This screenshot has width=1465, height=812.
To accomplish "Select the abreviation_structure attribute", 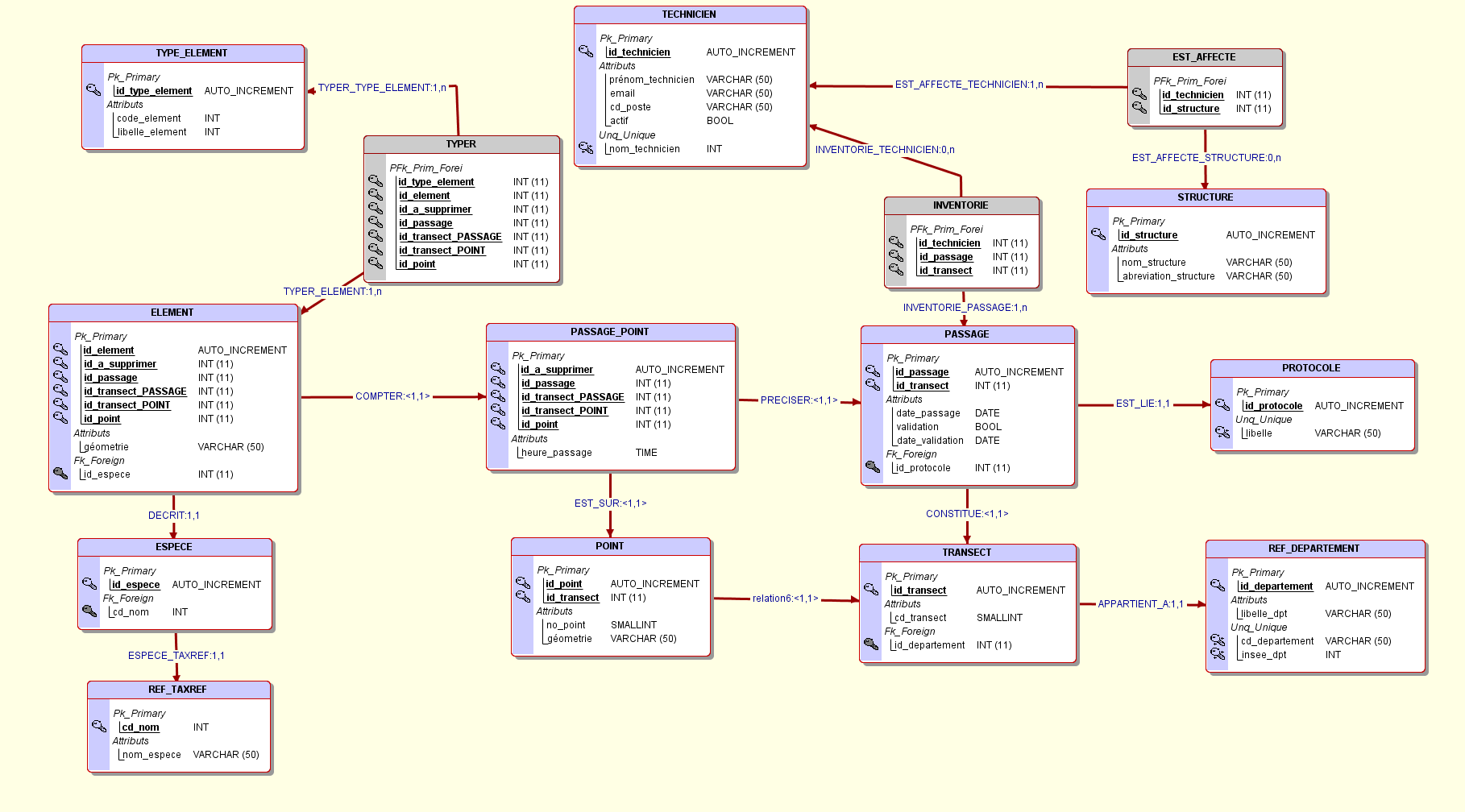I will point(1168,276).
